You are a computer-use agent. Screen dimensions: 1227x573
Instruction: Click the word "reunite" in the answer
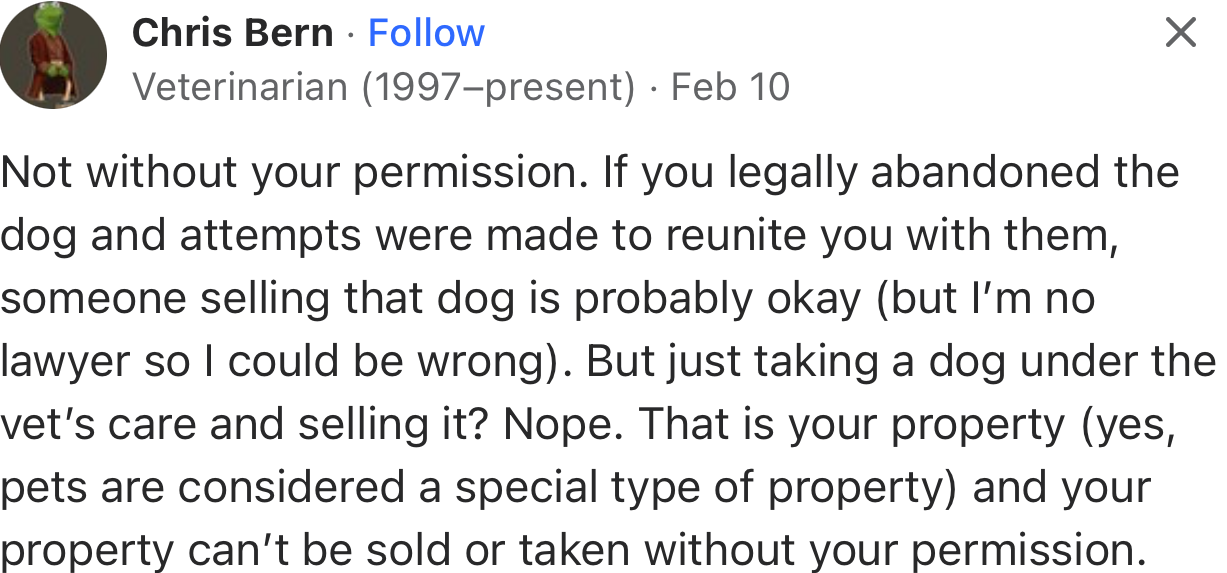(x=732, y=236)
